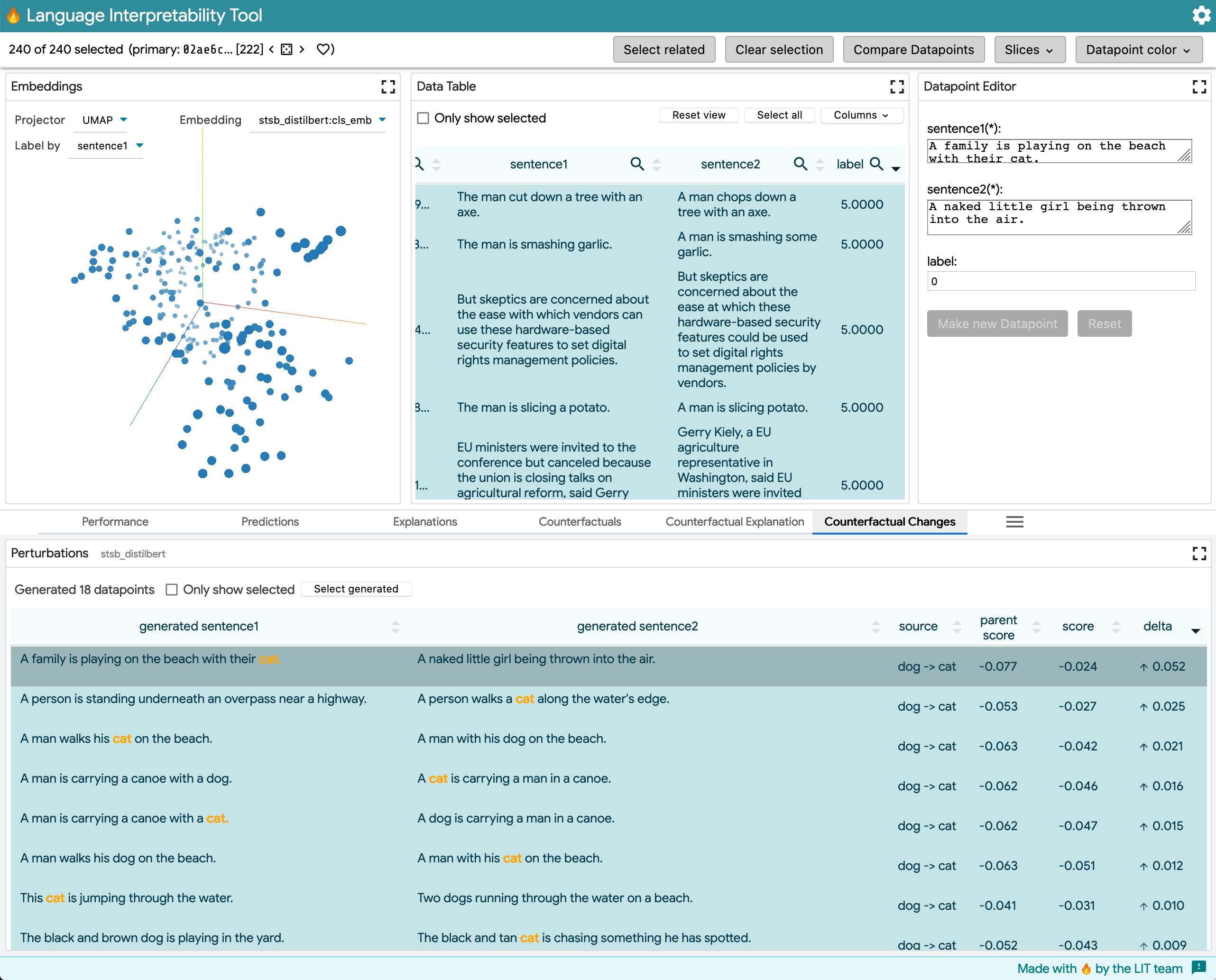Check Only show selected in Perturbations
The image size is (1216, 980).
click(x=172, y=589)
